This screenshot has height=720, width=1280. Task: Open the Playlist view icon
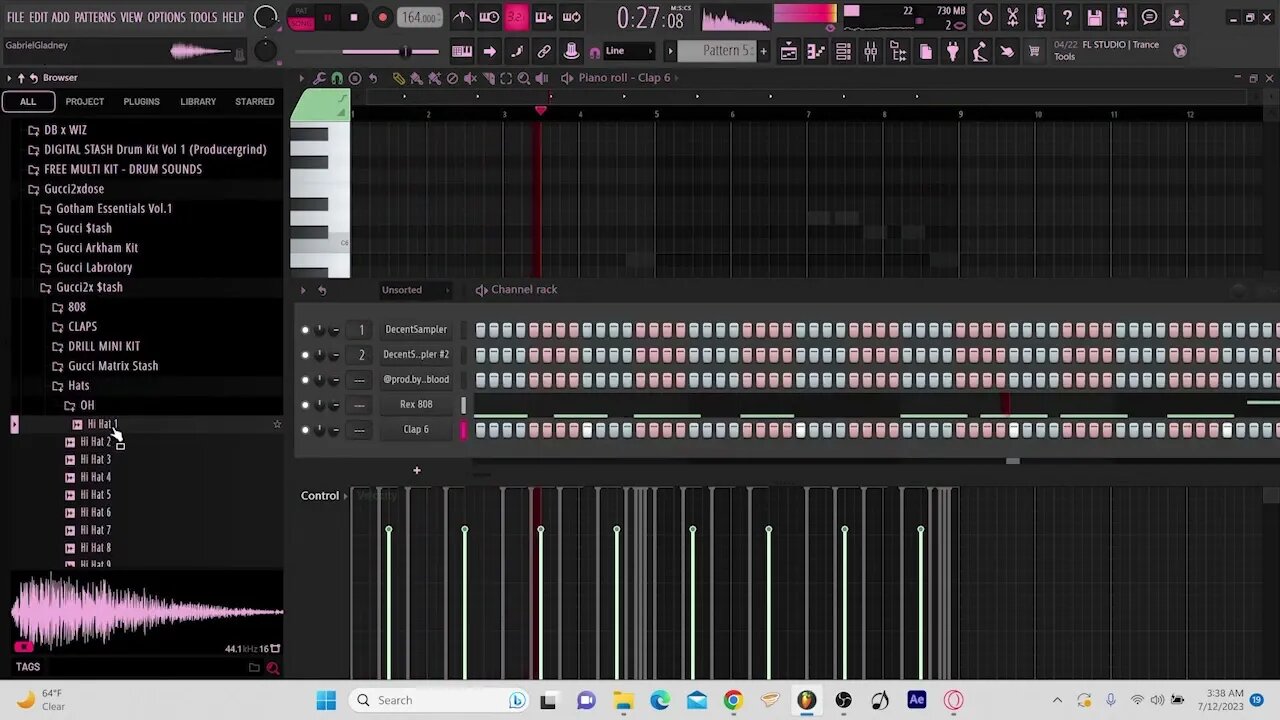789,52
